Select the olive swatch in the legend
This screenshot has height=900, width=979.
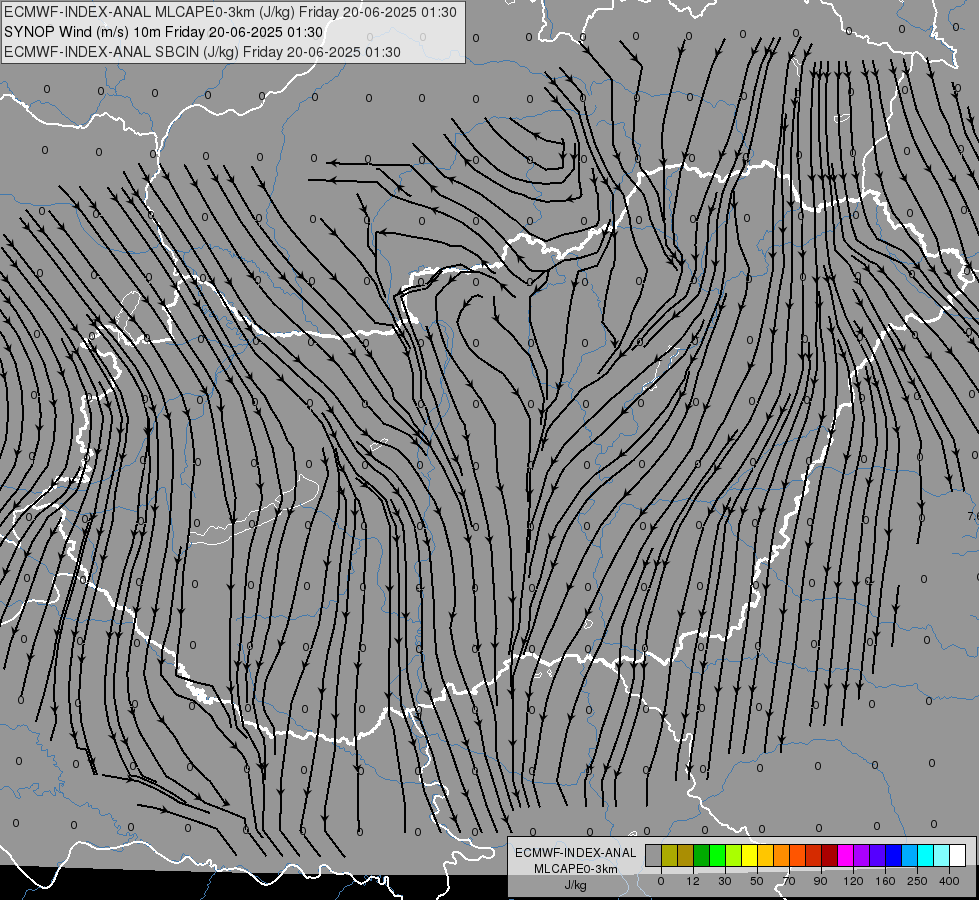(x=669, y=855)
